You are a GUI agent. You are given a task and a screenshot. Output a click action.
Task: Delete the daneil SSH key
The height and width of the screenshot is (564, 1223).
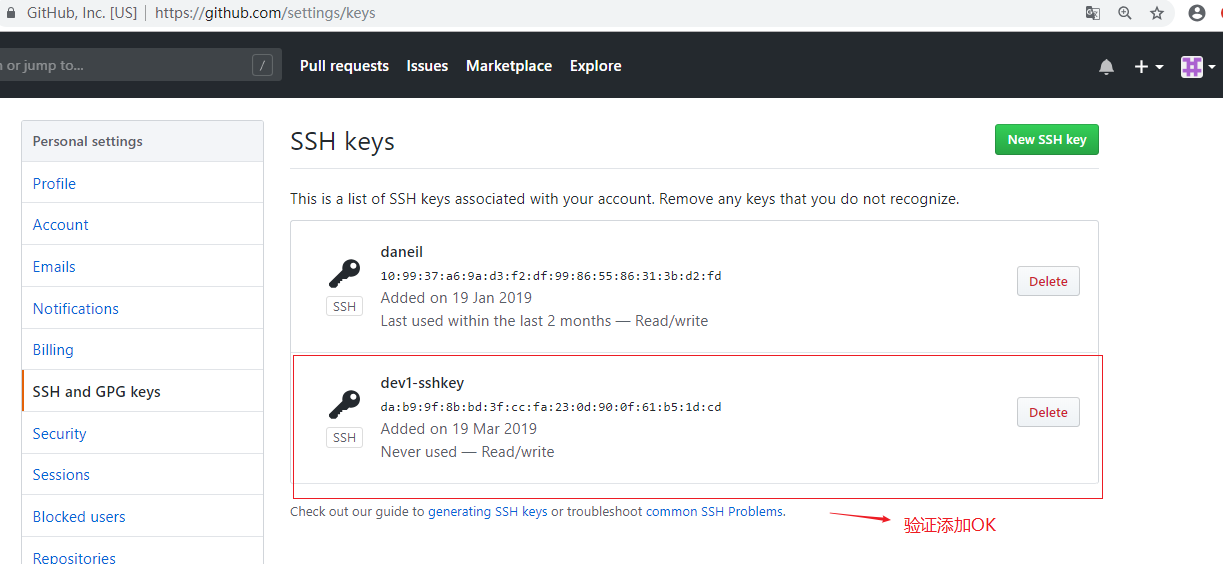tap(1048, 281)
